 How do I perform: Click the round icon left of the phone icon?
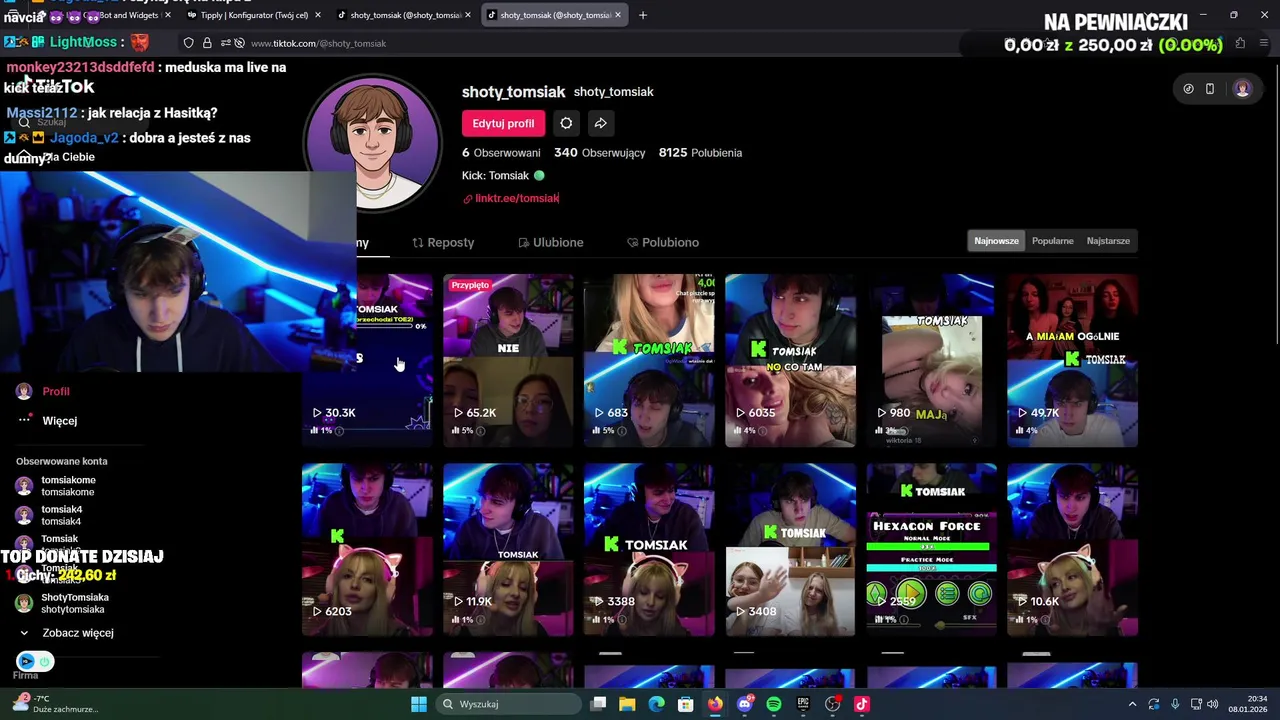pyautogui.click(x=1188, y=88)
